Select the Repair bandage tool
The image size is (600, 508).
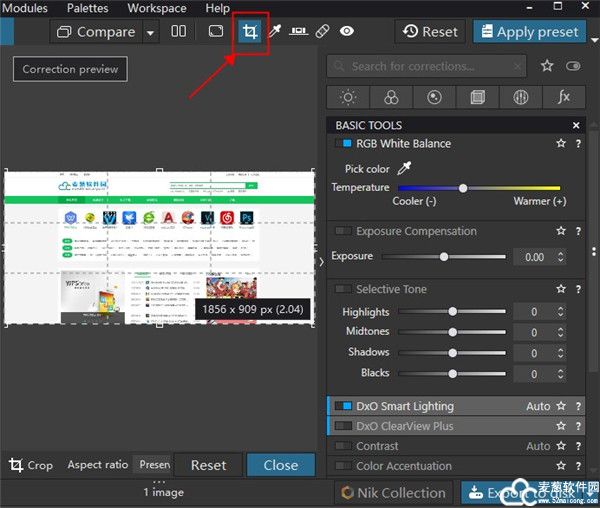pos(322,31)
